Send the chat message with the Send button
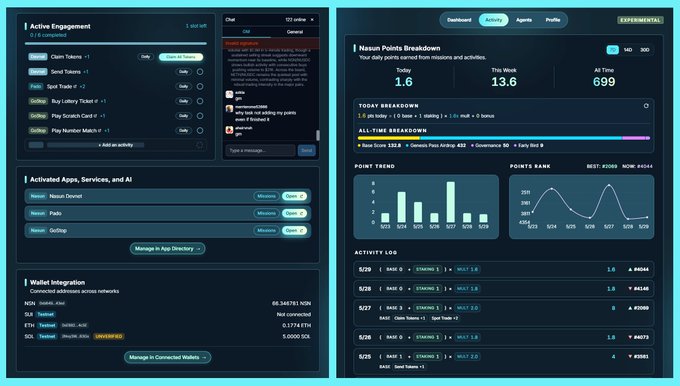Screen dimensions: 680x386 coord(307,150)
